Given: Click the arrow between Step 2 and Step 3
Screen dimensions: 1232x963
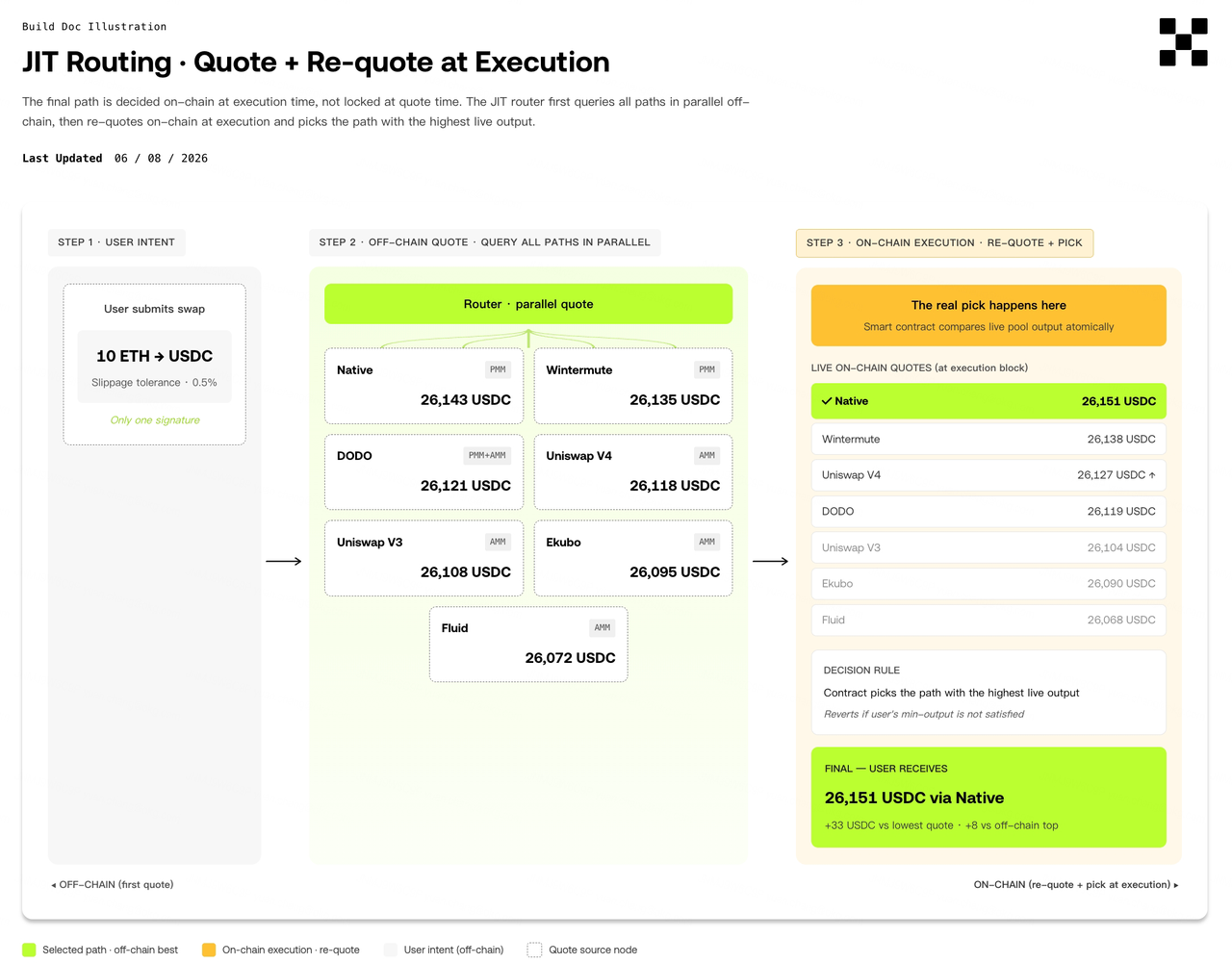Looking at the screenshot, I should click(x=771, y=561).
